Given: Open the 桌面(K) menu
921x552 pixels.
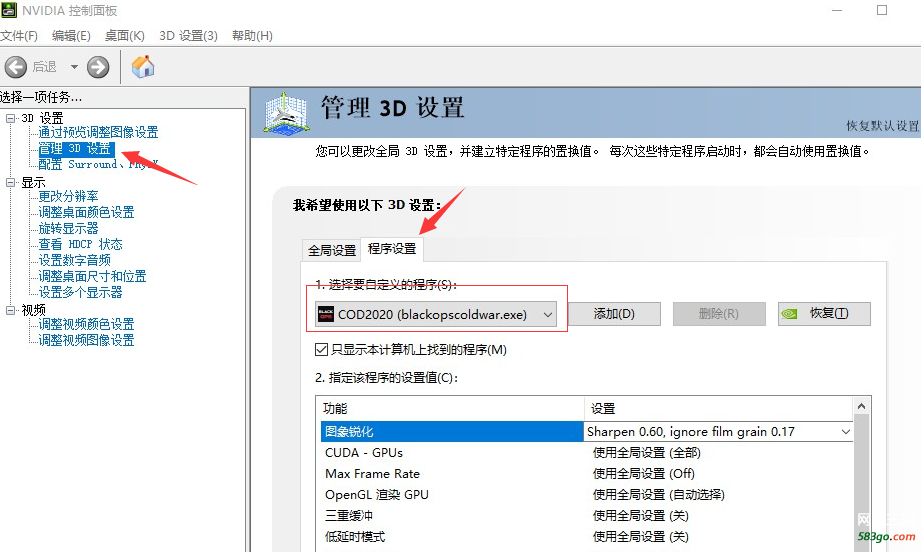Looking at the screenshot, I should point(125,36).
